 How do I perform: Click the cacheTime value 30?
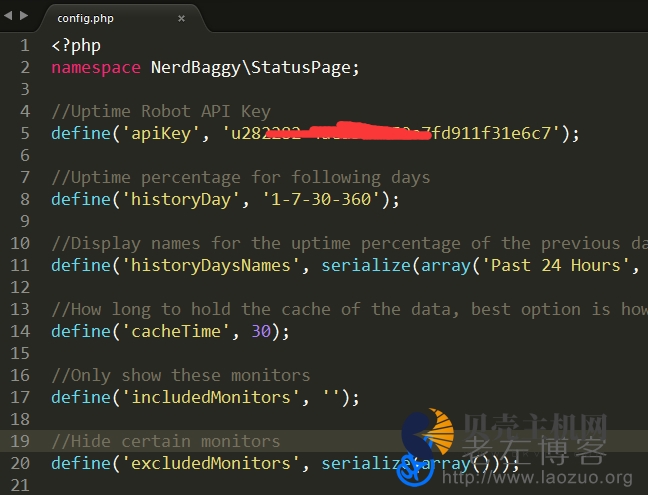(x=261, y=331)
